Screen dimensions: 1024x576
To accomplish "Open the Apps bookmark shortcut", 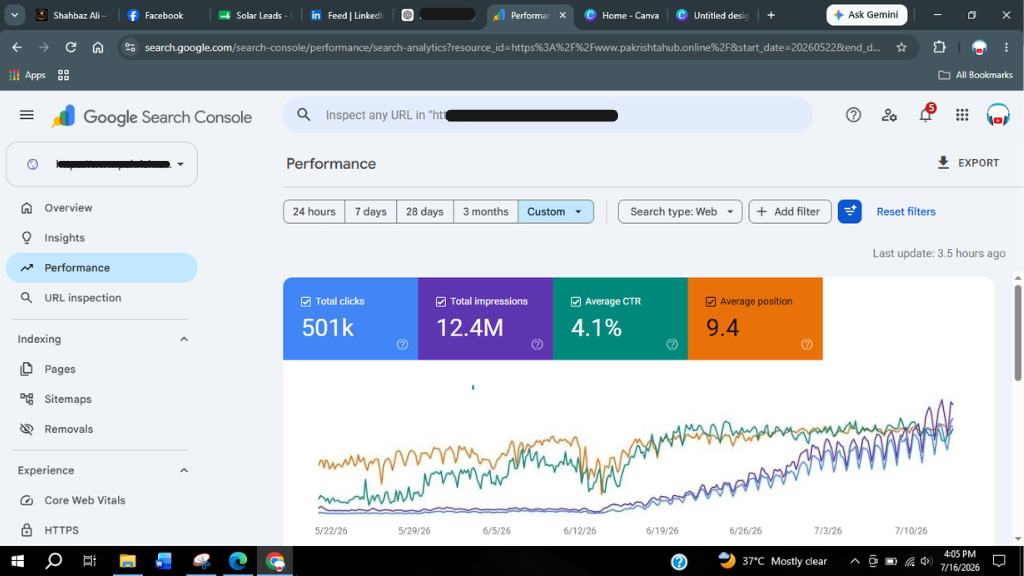I will pyautogui.click(x=27, y=75).
